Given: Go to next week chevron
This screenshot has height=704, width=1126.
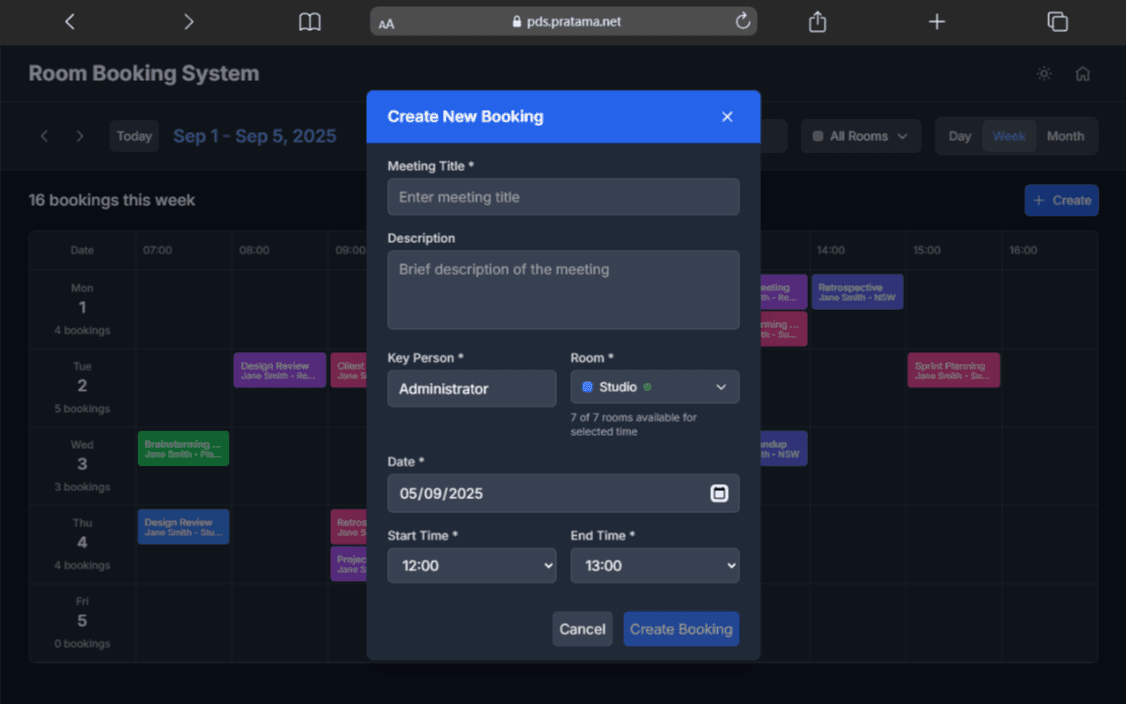Looking at the screenshot, I should click(80, 136).
